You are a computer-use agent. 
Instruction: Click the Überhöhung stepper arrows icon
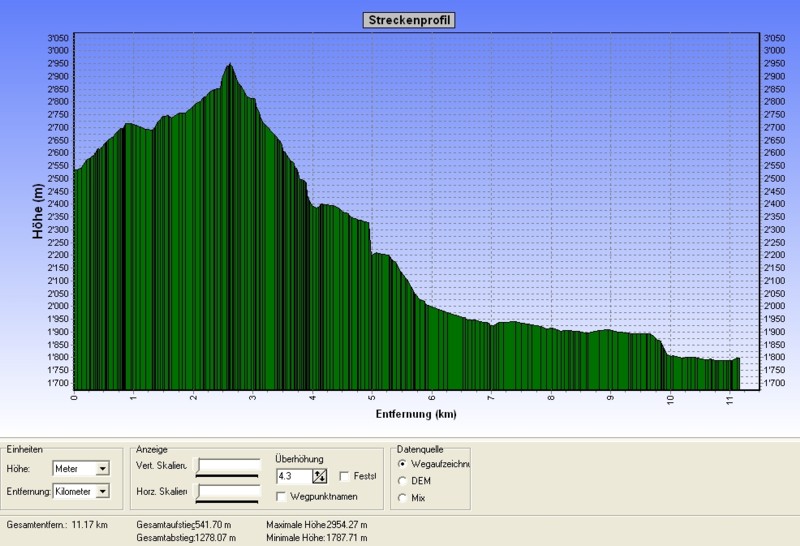point(320,476)
